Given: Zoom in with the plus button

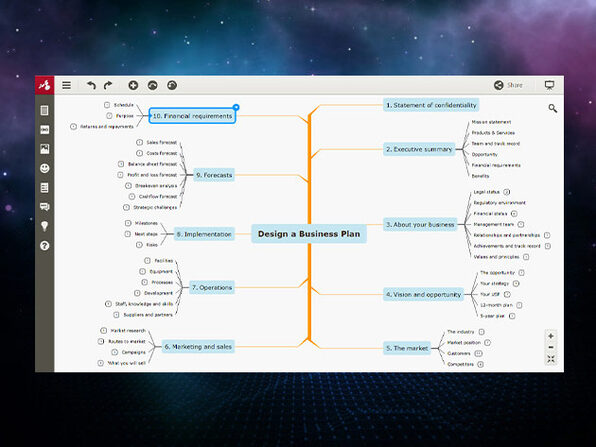Looking at the screenshot, I should tap(551, 336).
